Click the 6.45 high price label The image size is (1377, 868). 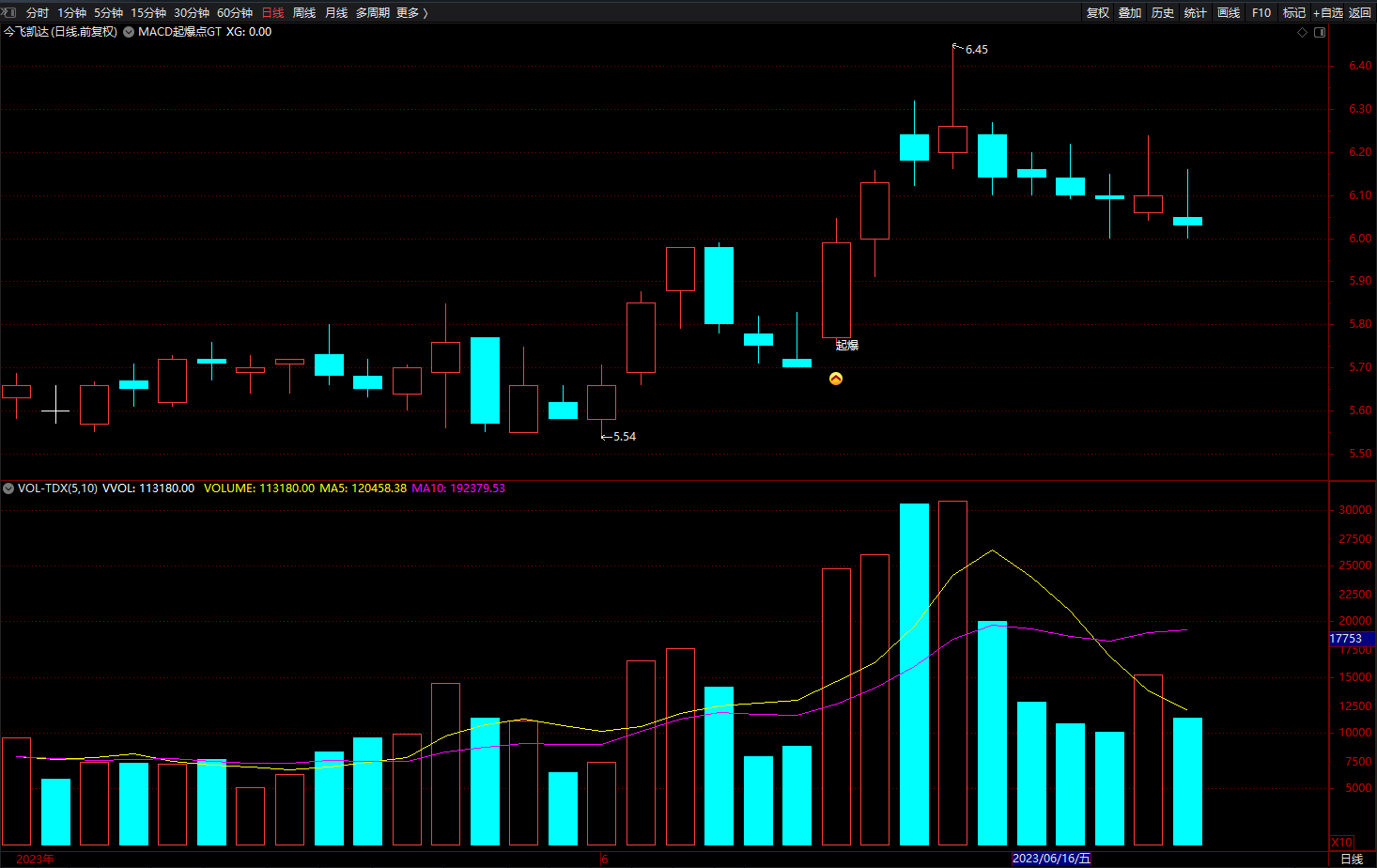click(977, 50)
